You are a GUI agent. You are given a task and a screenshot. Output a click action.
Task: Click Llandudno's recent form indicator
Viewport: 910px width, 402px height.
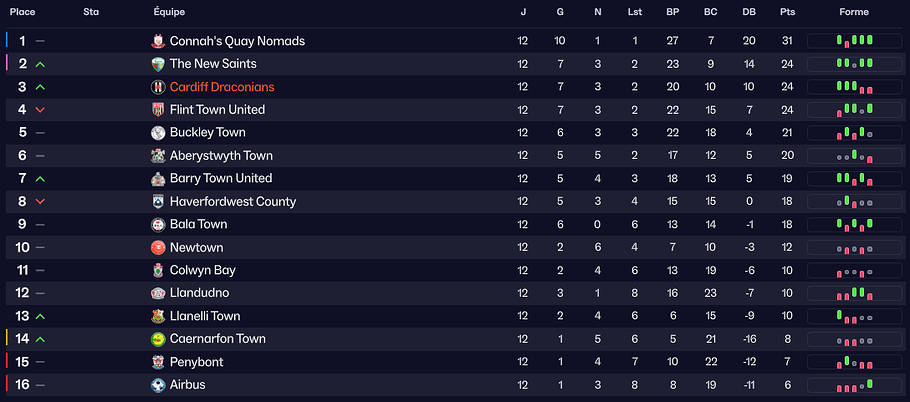click(x=854, y=294)
